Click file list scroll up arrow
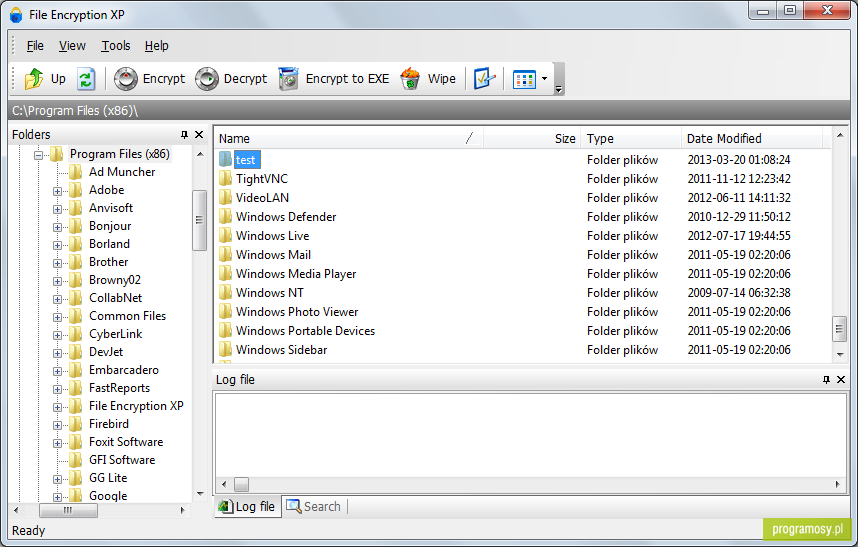 tap(839, 135)
